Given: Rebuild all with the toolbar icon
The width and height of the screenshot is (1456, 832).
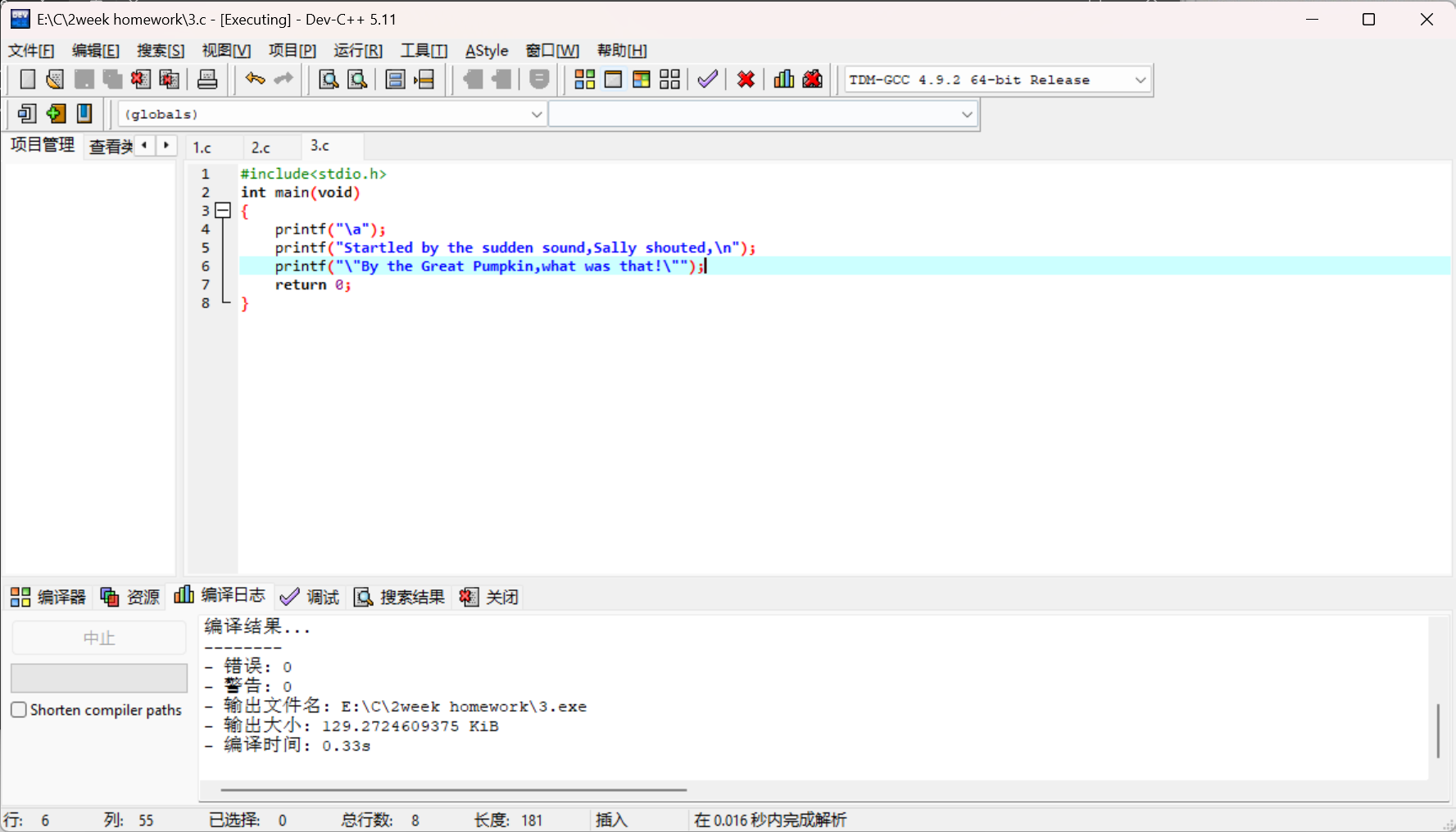Looking at the screenshot, I should pyautogui.click(x=670, y=80).
